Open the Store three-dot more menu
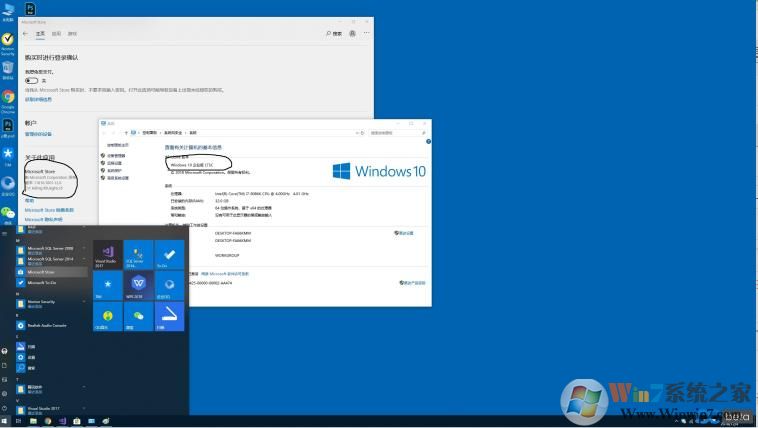The width and height of the screenshot is (758, 428). 364,33
